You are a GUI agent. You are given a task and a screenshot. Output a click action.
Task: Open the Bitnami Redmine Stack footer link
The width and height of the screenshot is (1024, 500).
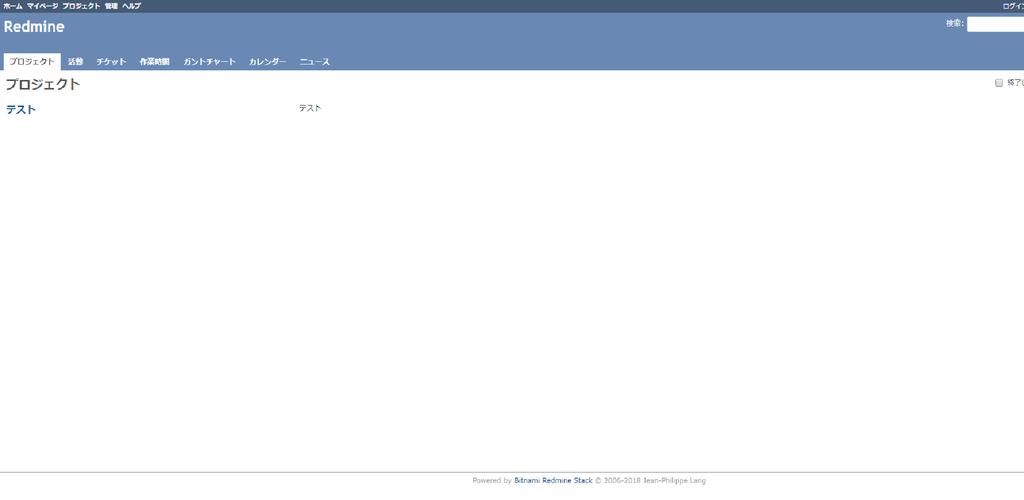click(x=553, y=480)
